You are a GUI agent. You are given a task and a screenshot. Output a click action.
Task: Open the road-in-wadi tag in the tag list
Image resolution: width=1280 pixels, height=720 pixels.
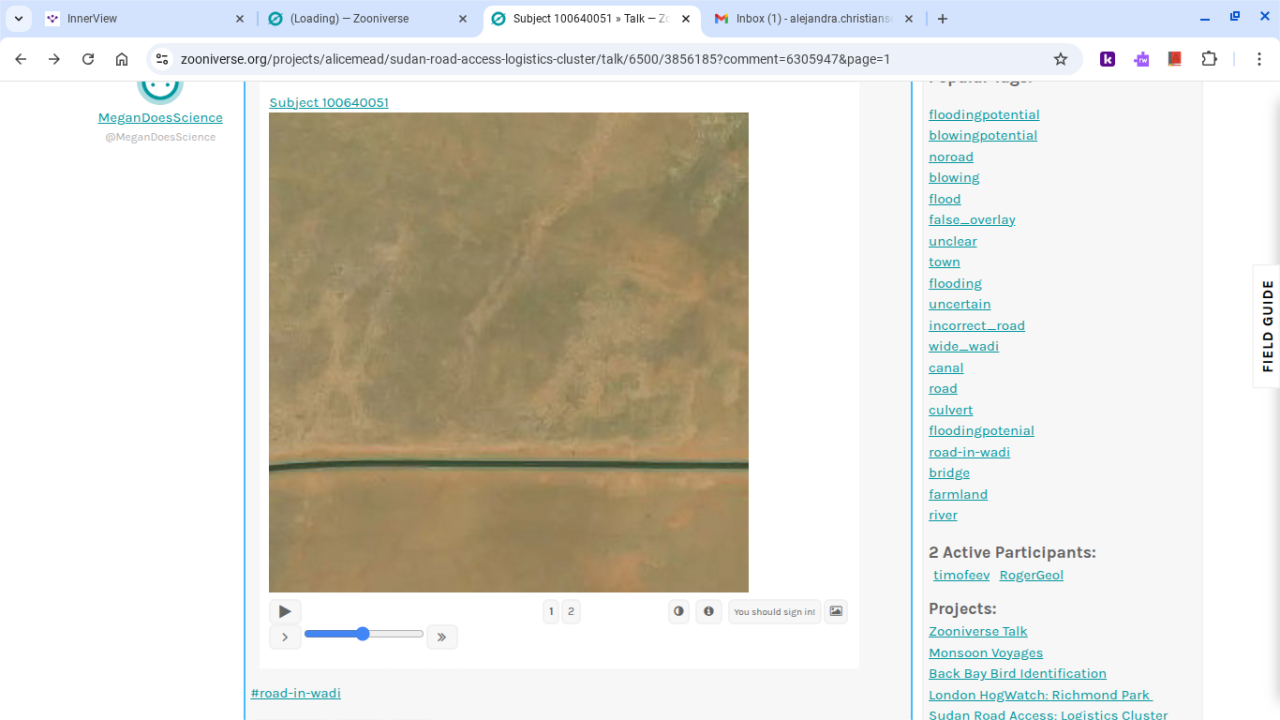970,451
